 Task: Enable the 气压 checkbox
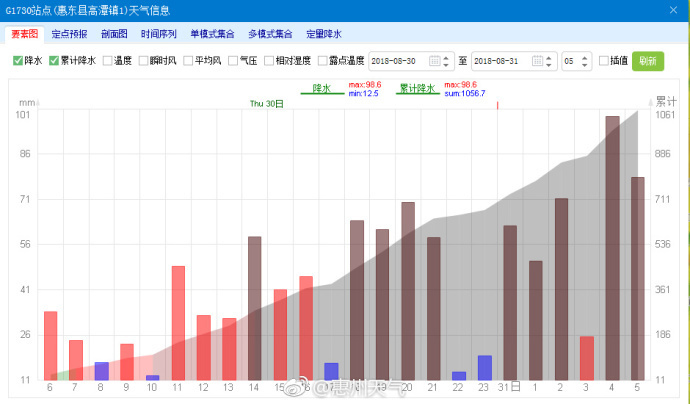point(233,61)
